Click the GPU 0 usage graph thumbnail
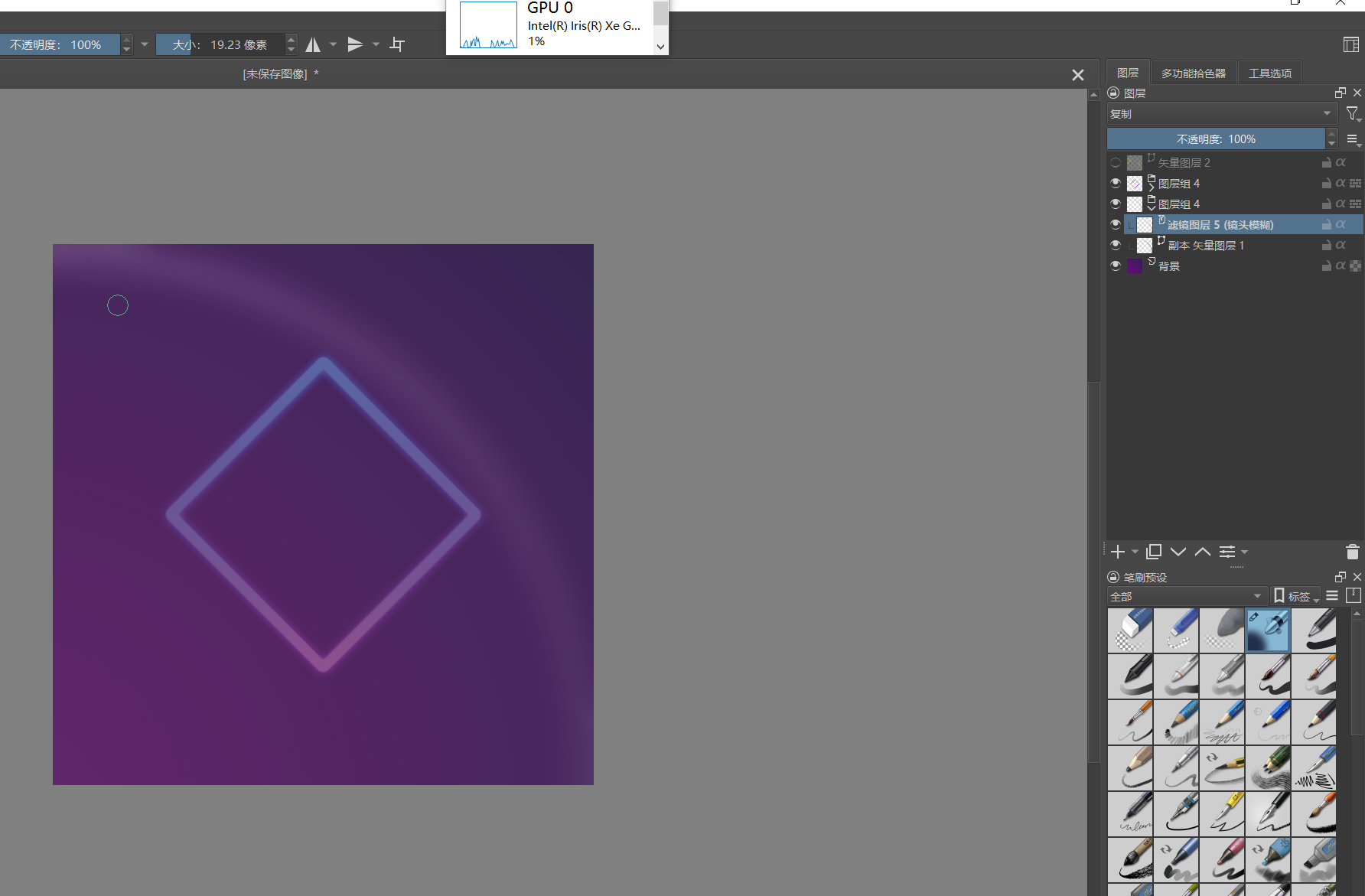Viewport: 1365px width, 896px height. pos(488,24)
